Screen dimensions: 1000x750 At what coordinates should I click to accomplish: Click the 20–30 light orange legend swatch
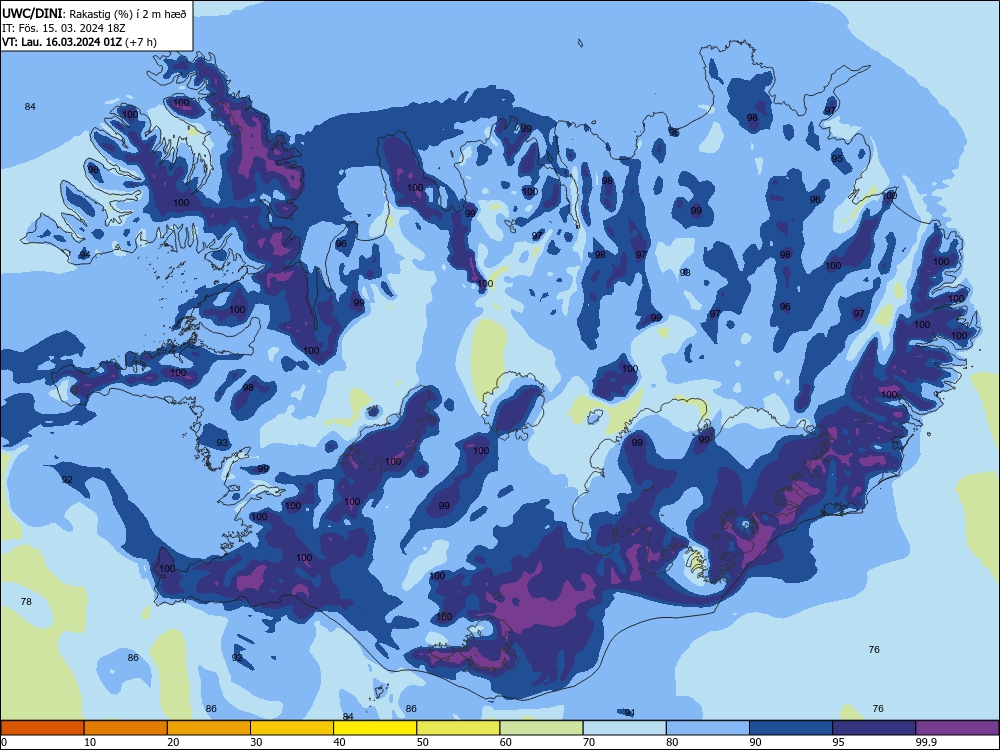pos(209,728)
